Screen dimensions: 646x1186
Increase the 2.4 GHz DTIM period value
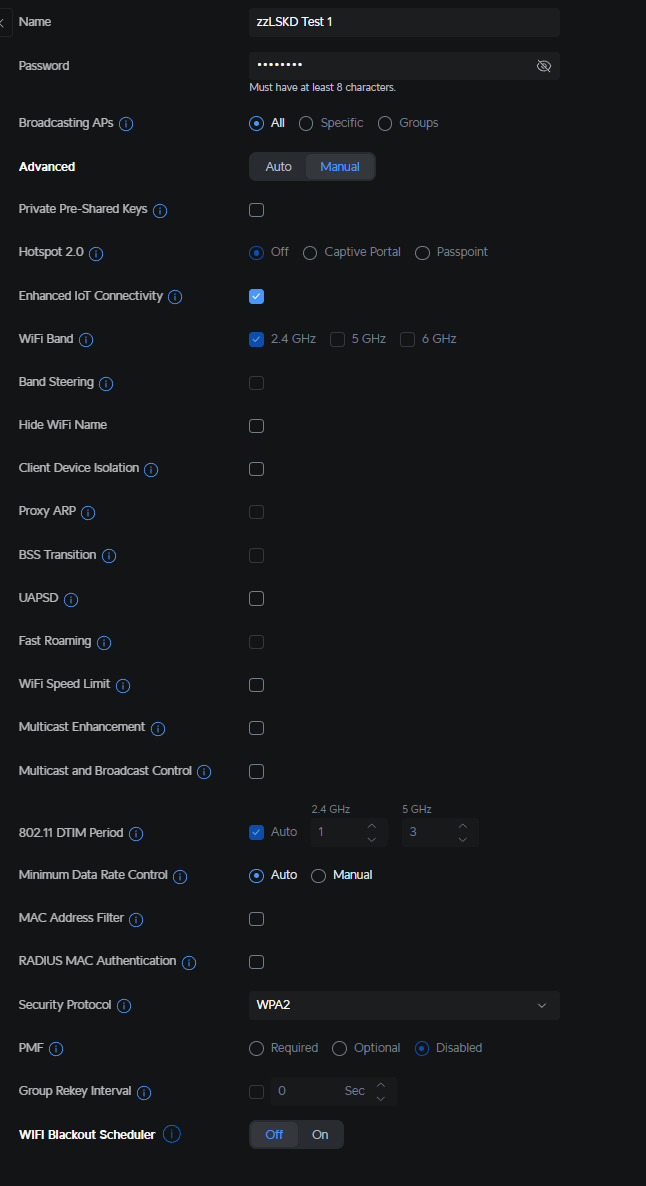[x=372, y=826]
